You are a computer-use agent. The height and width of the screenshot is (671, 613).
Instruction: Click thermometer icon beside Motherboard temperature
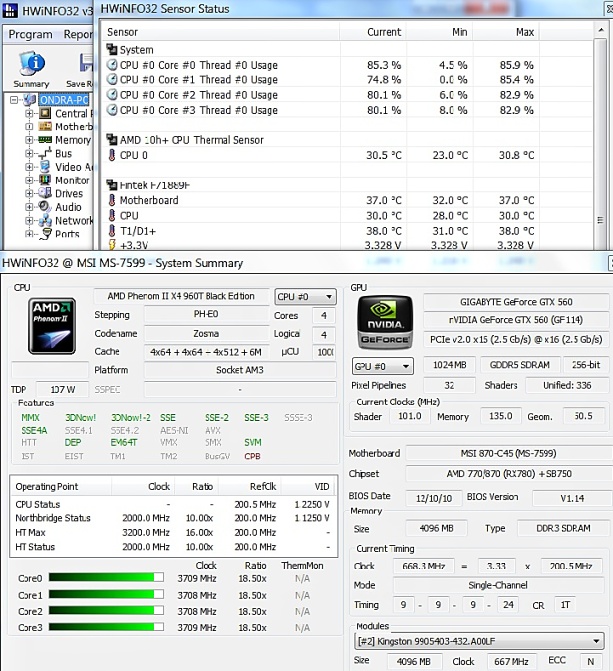point(112,200)
